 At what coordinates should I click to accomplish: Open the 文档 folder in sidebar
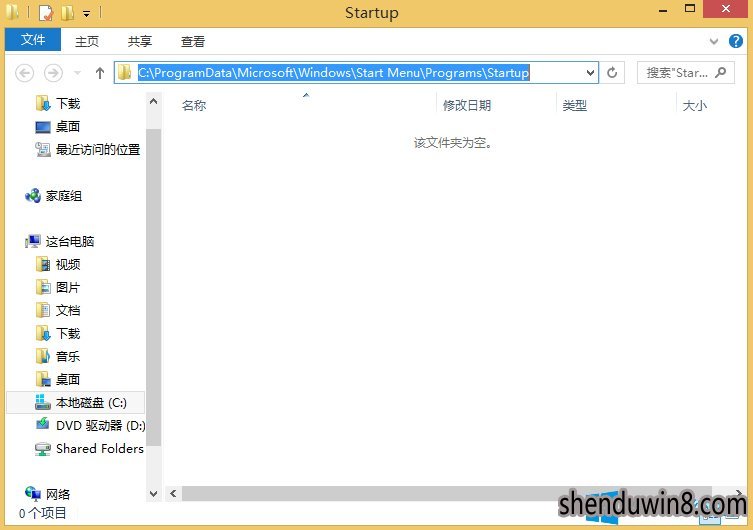(68, 311)
